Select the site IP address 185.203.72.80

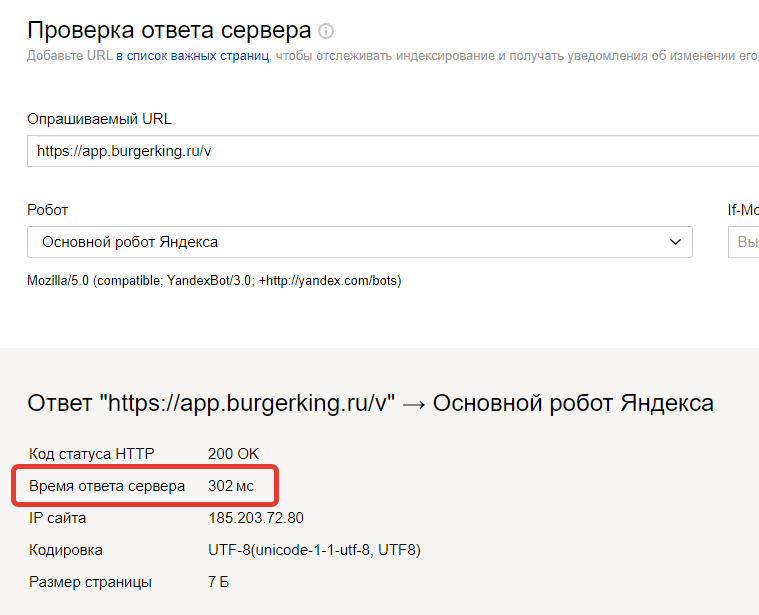click(x=256, y=518)
